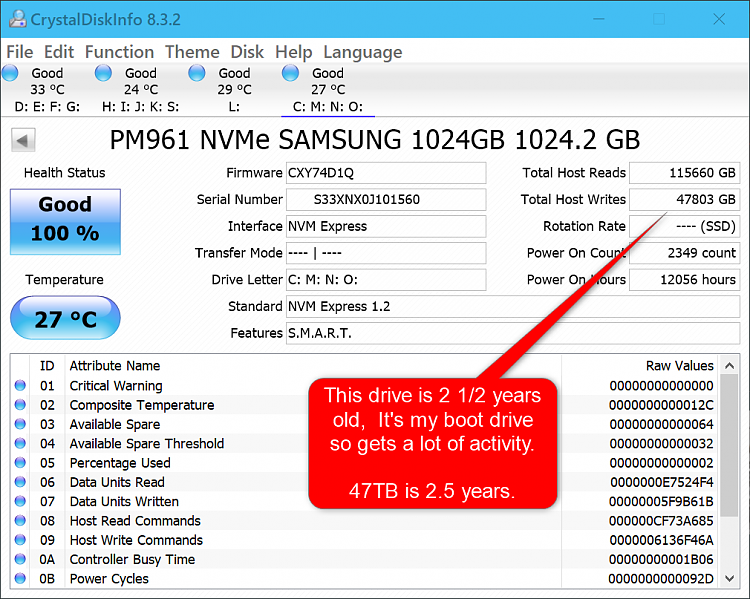Click the Serial Number field
The height and width of the screenshot is (599, 750).
386,200
